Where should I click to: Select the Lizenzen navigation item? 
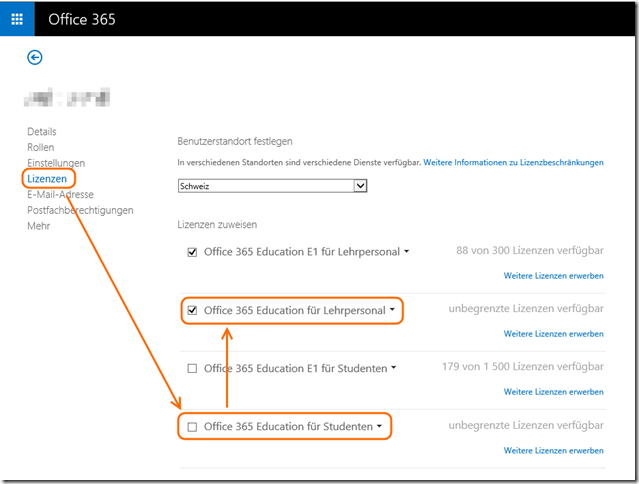point(47,178)
